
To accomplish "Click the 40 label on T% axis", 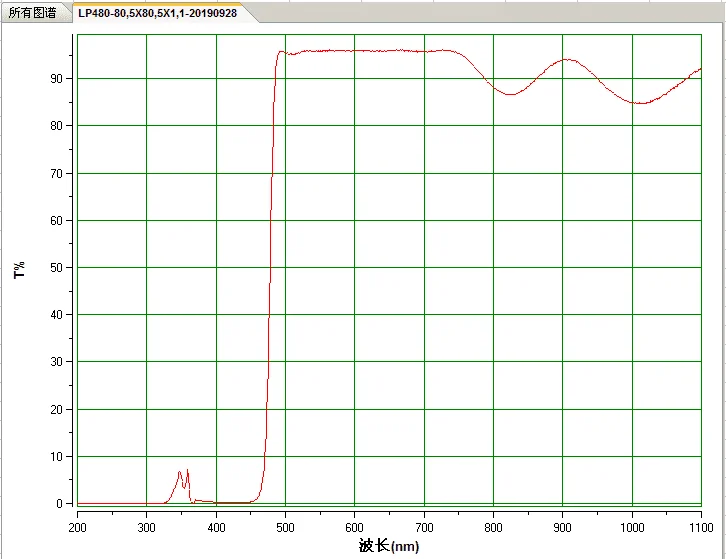I will pos(56,314).
